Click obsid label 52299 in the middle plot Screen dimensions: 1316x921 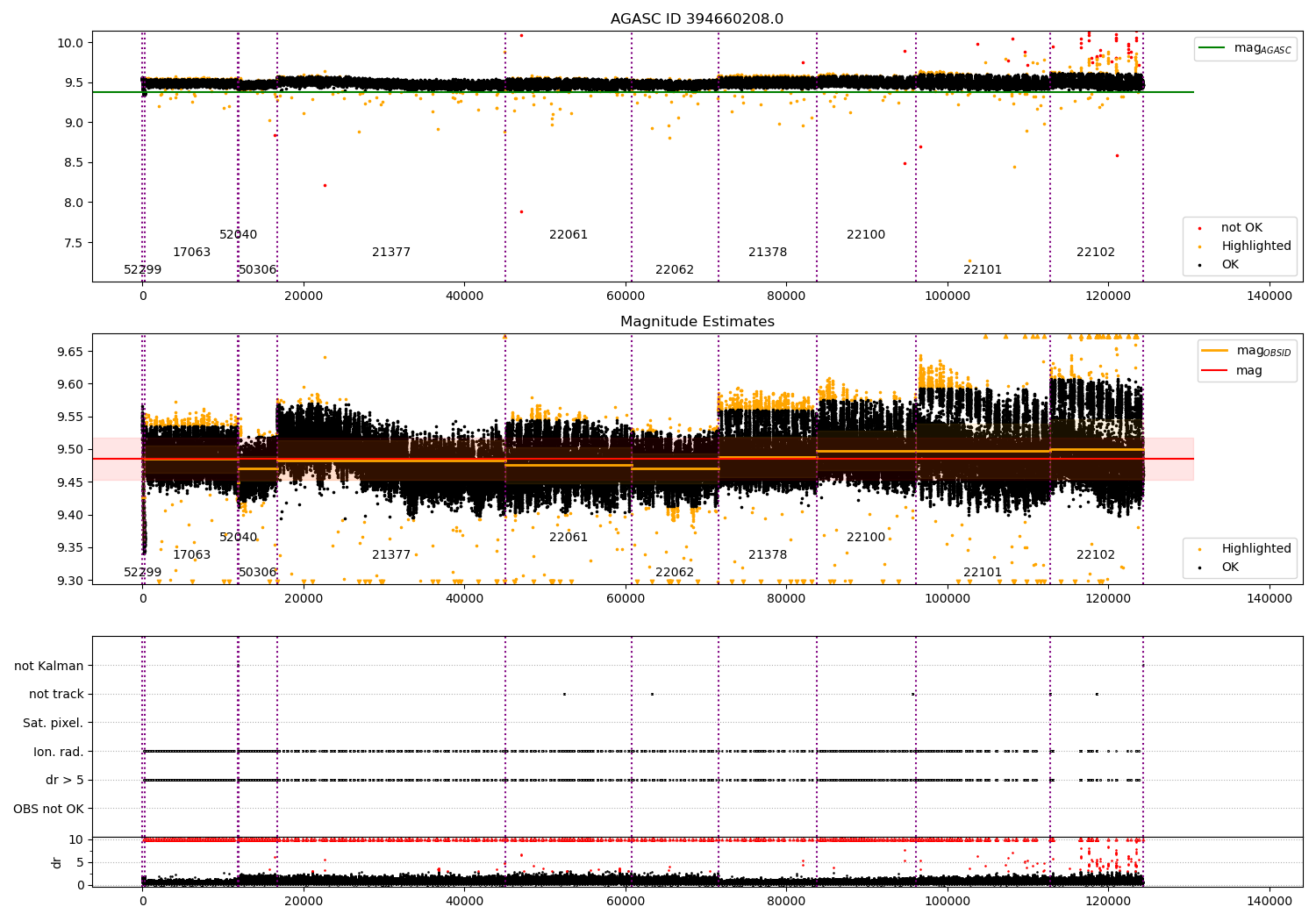142,572
